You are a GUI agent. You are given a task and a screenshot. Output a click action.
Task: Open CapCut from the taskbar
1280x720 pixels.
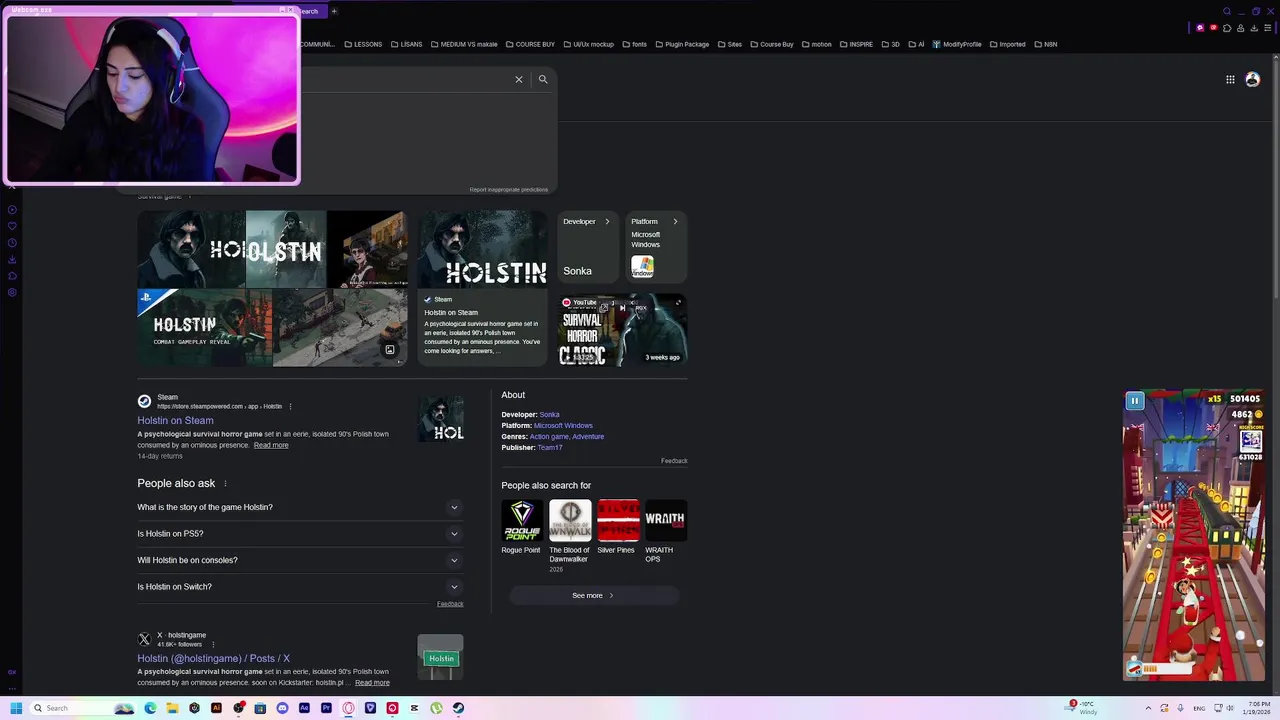pos(414,708)
